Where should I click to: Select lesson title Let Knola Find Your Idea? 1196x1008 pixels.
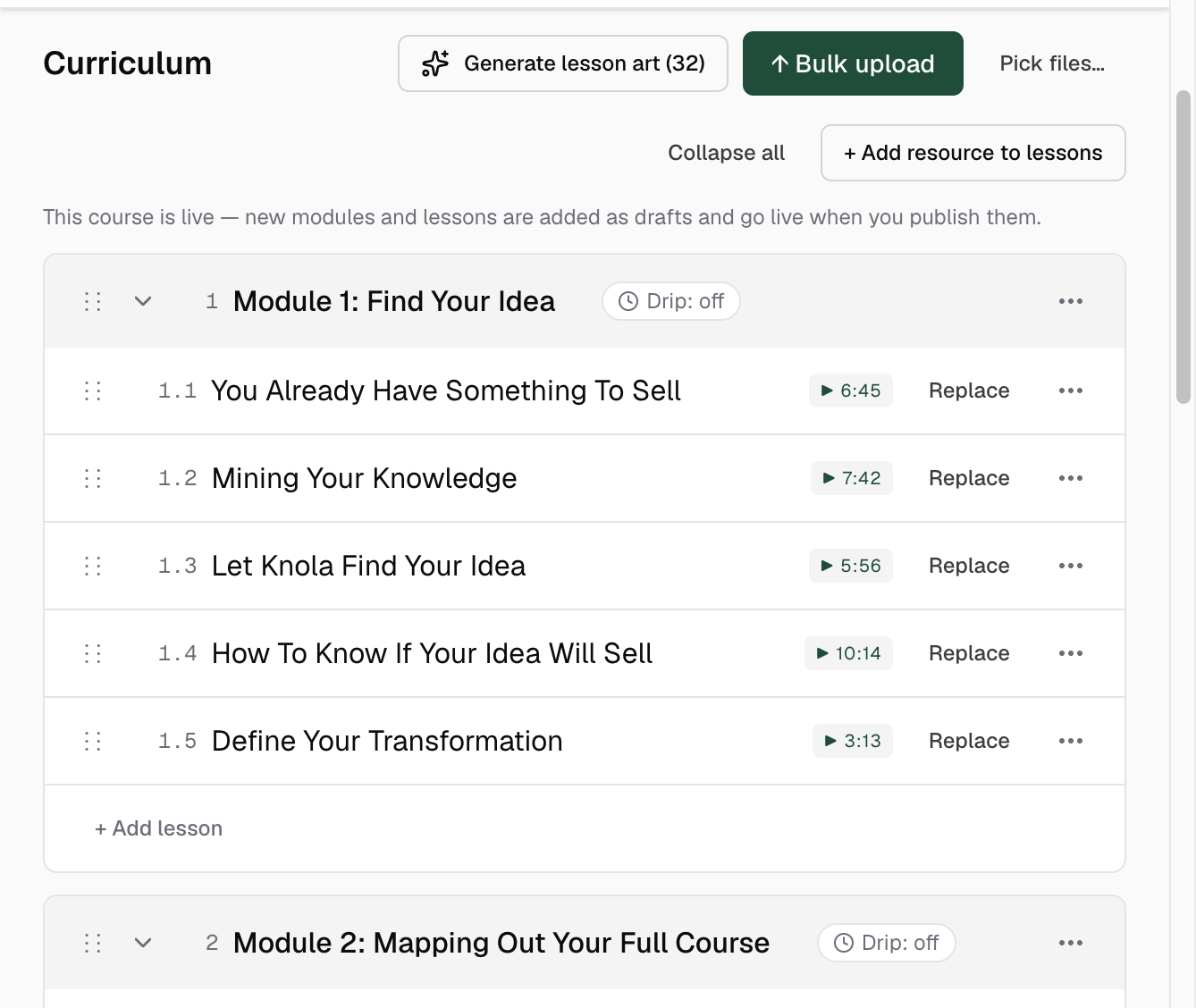pos(368,566)
